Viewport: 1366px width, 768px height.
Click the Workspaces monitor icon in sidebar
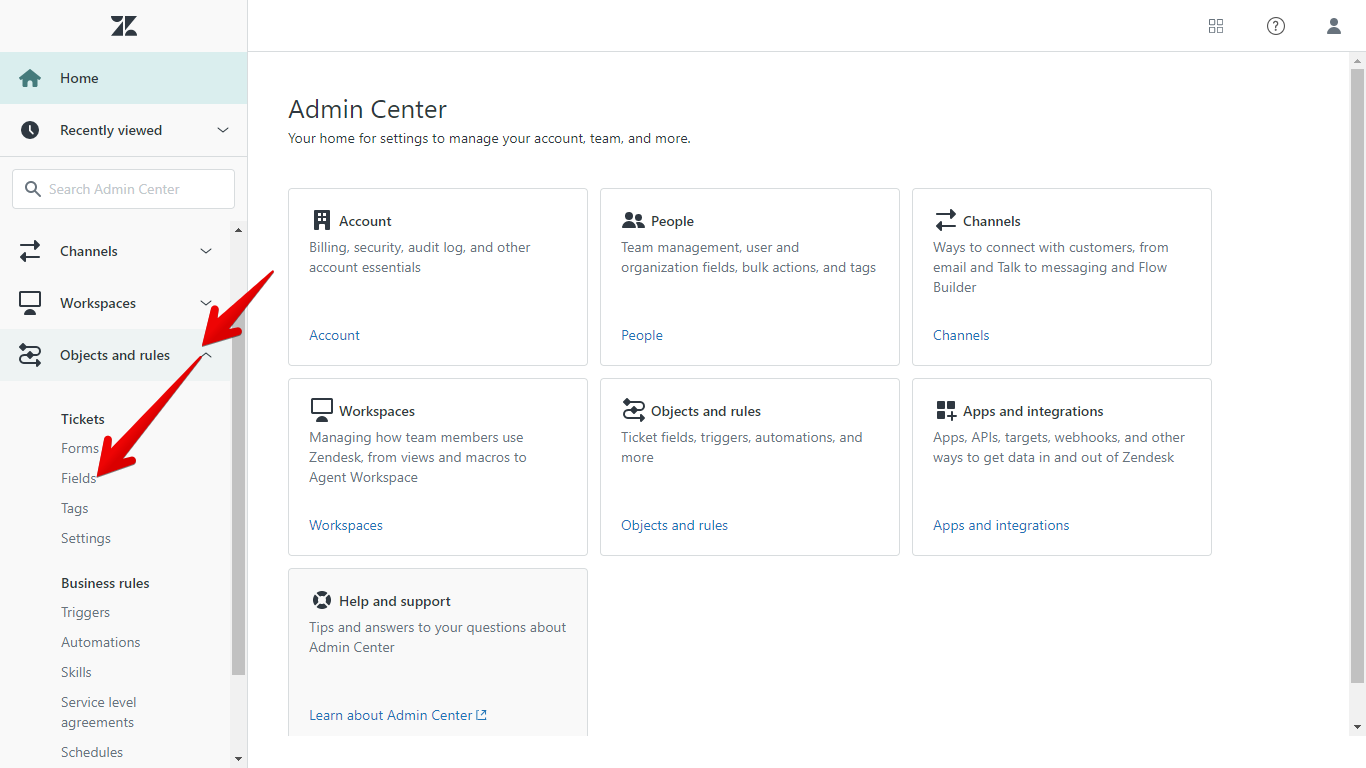point(30,303)
